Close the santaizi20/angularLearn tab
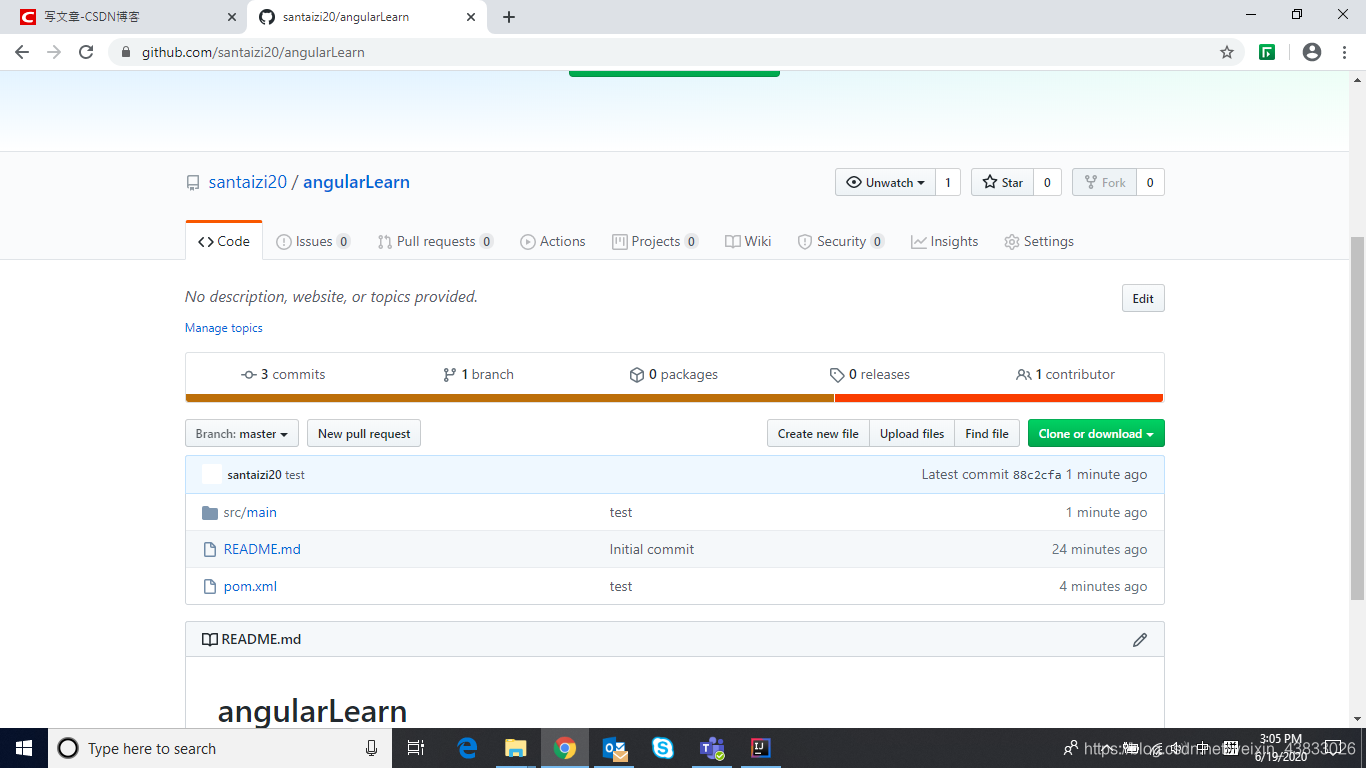The height and width of the screenshot is (768, 1366). [470, 17]
